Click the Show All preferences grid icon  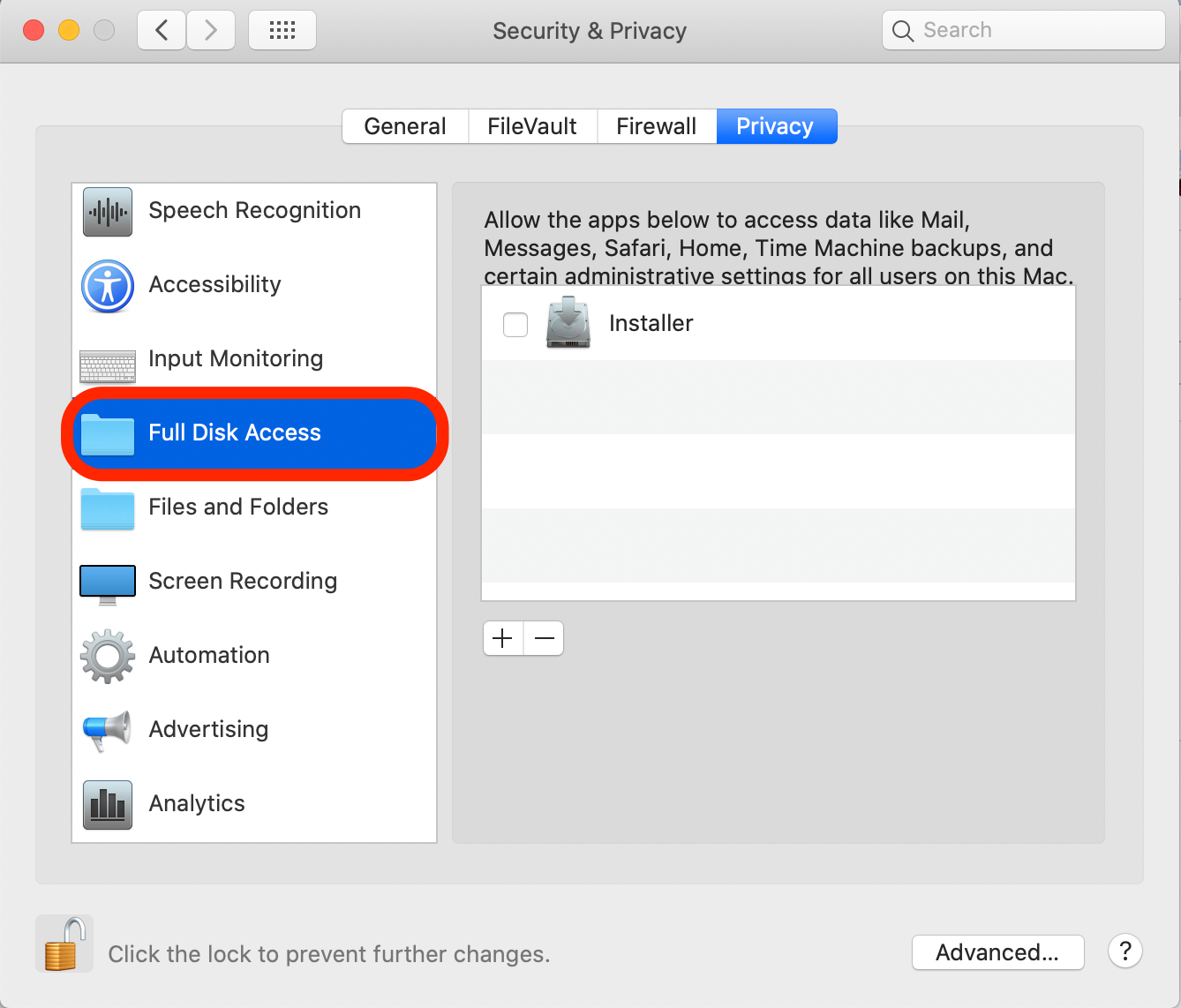[x=282, y=29]
